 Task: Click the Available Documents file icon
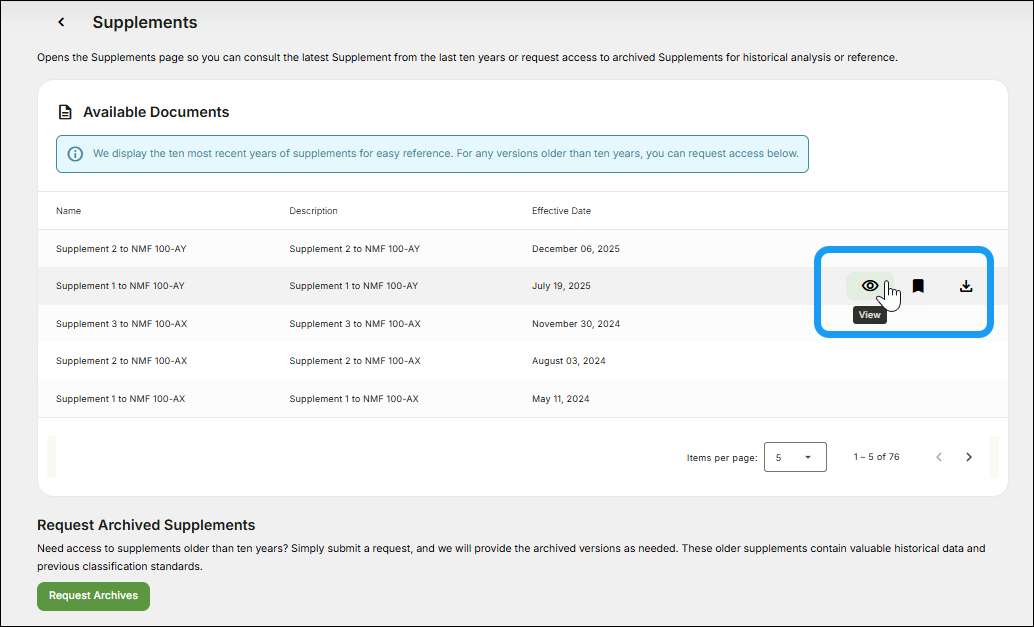[x=65, y=112]
